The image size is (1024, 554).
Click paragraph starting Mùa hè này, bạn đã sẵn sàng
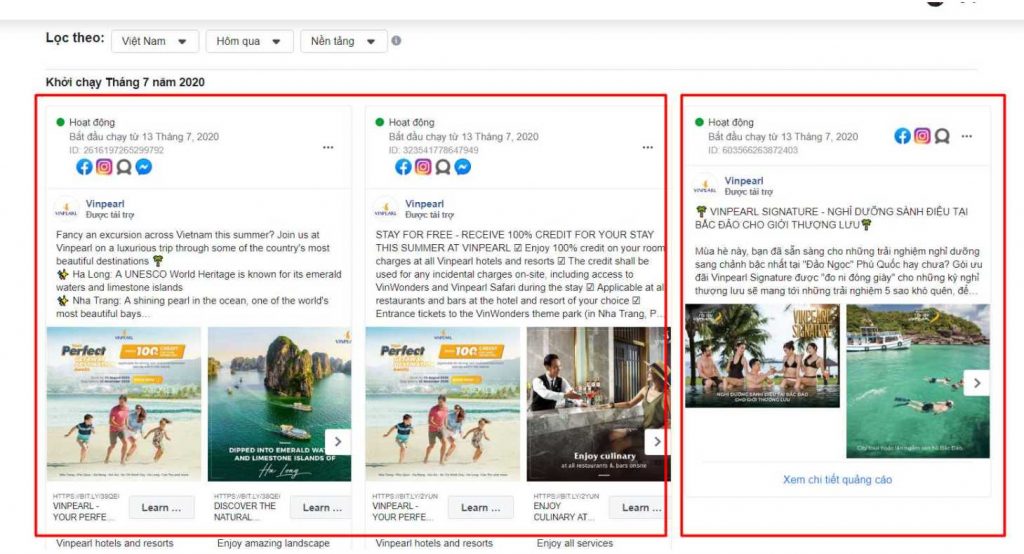pyautogui.click(x=838, y=270)
